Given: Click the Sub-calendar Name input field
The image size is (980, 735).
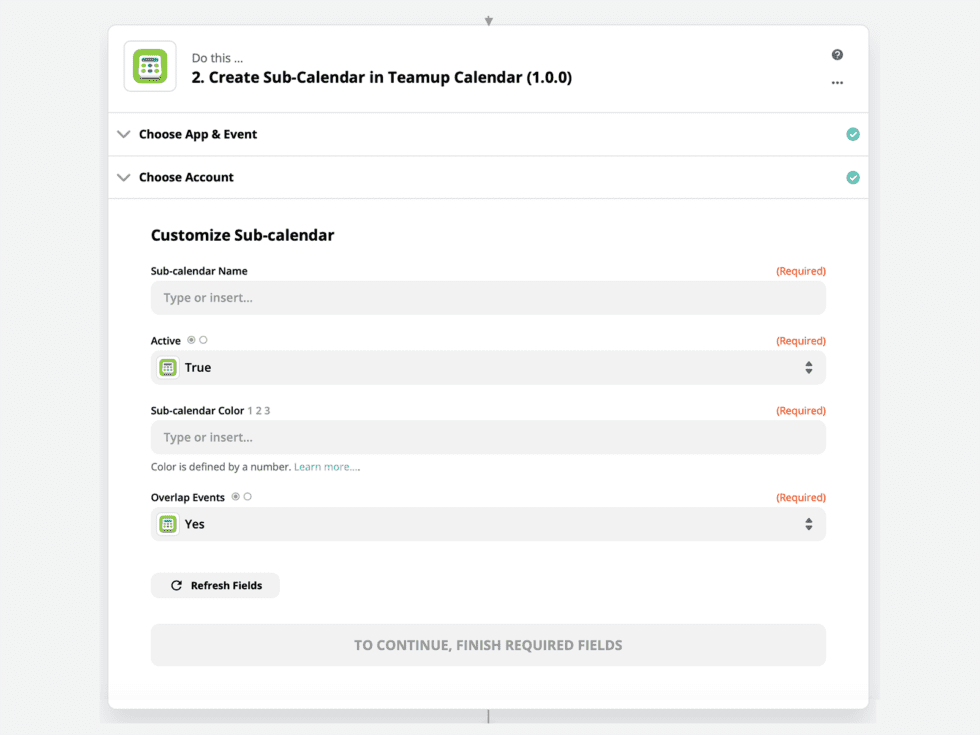Looking at the screenshot, I should (x=487, y=298).
